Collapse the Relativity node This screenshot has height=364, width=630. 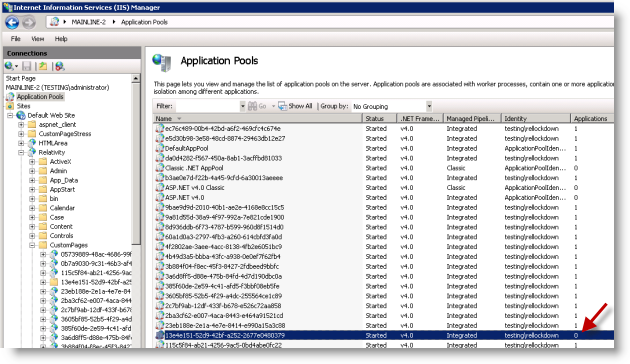point(21,153)
